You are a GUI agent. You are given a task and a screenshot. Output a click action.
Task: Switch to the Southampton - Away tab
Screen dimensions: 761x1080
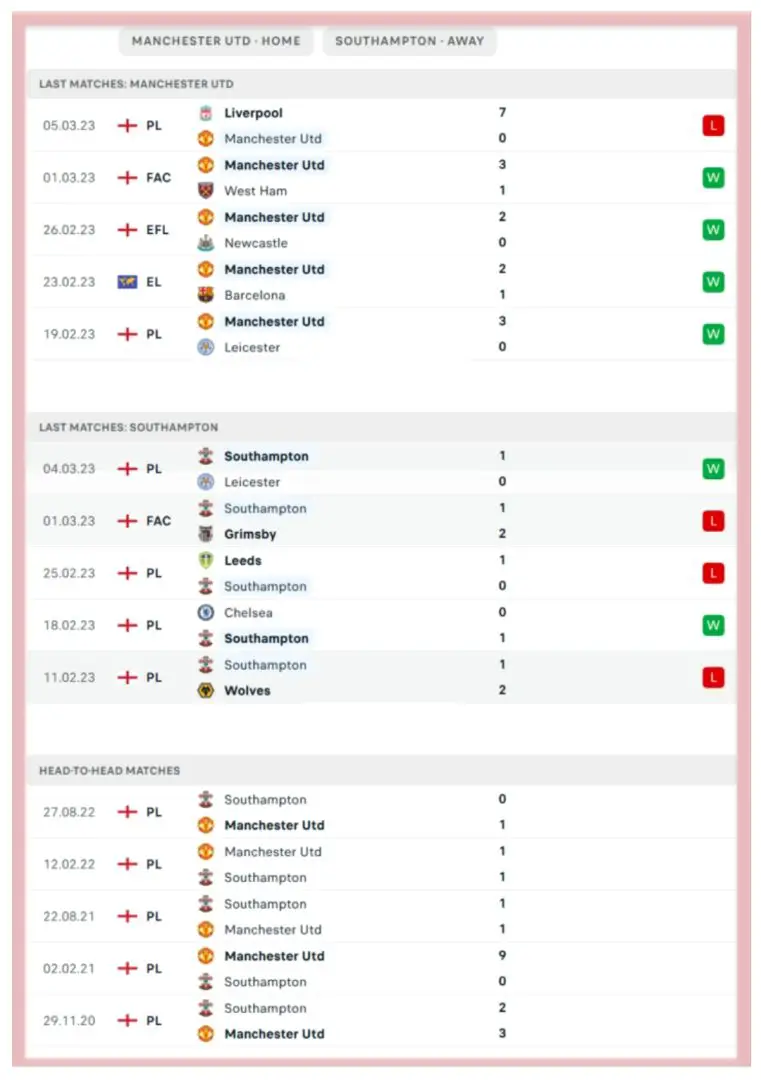[409, 41]
